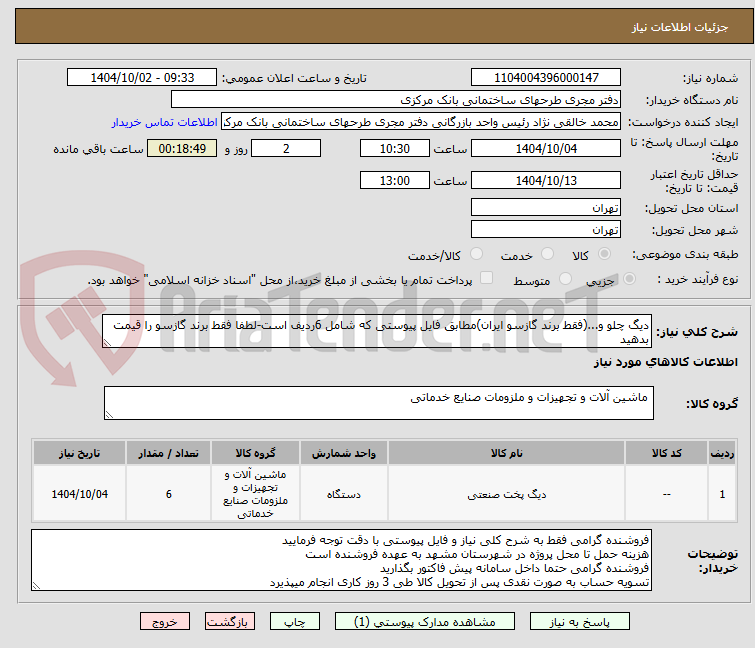Click the 10:30 deadline time field

[395, 149]
